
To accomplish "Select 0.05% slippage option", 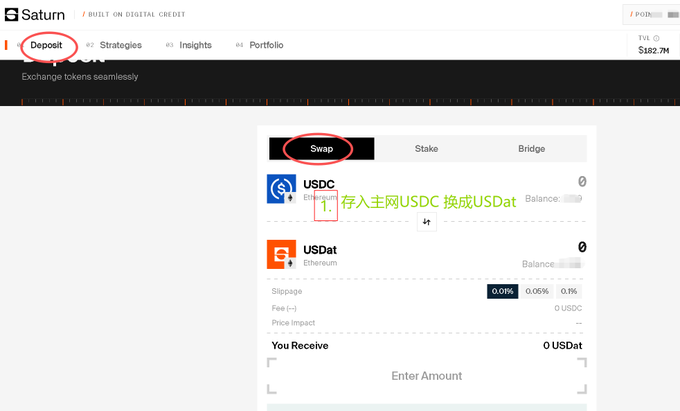I will (537, 291).
